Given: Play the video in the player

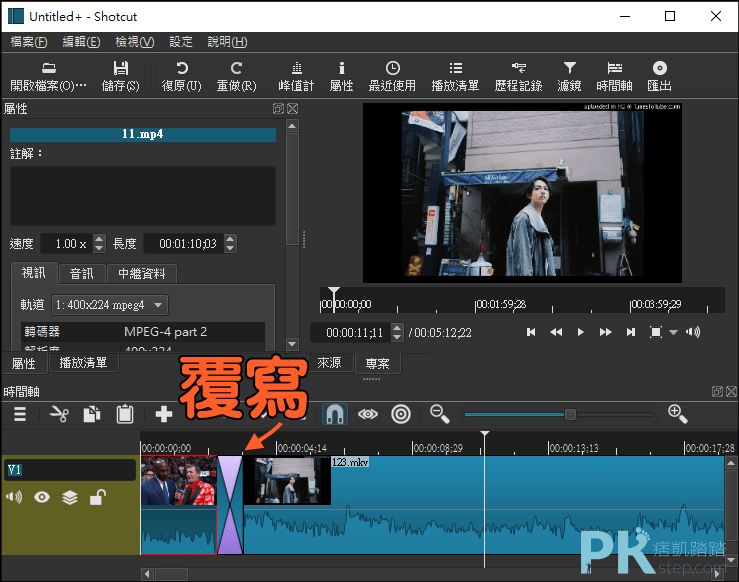Looking at the screenshot, I should 581,332.
